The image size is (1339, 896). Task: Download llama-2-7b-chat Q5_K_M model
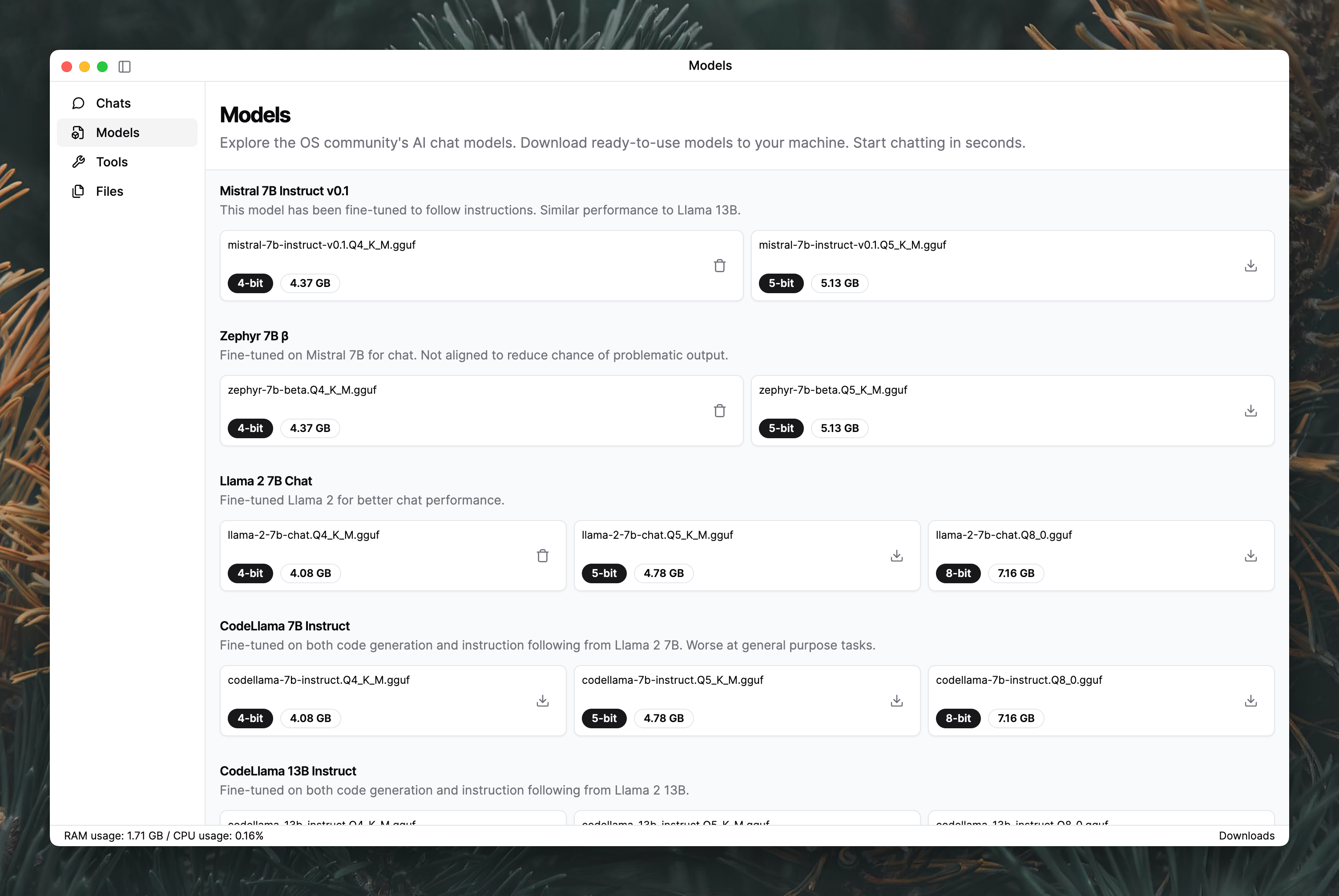[x=896, y=556]
